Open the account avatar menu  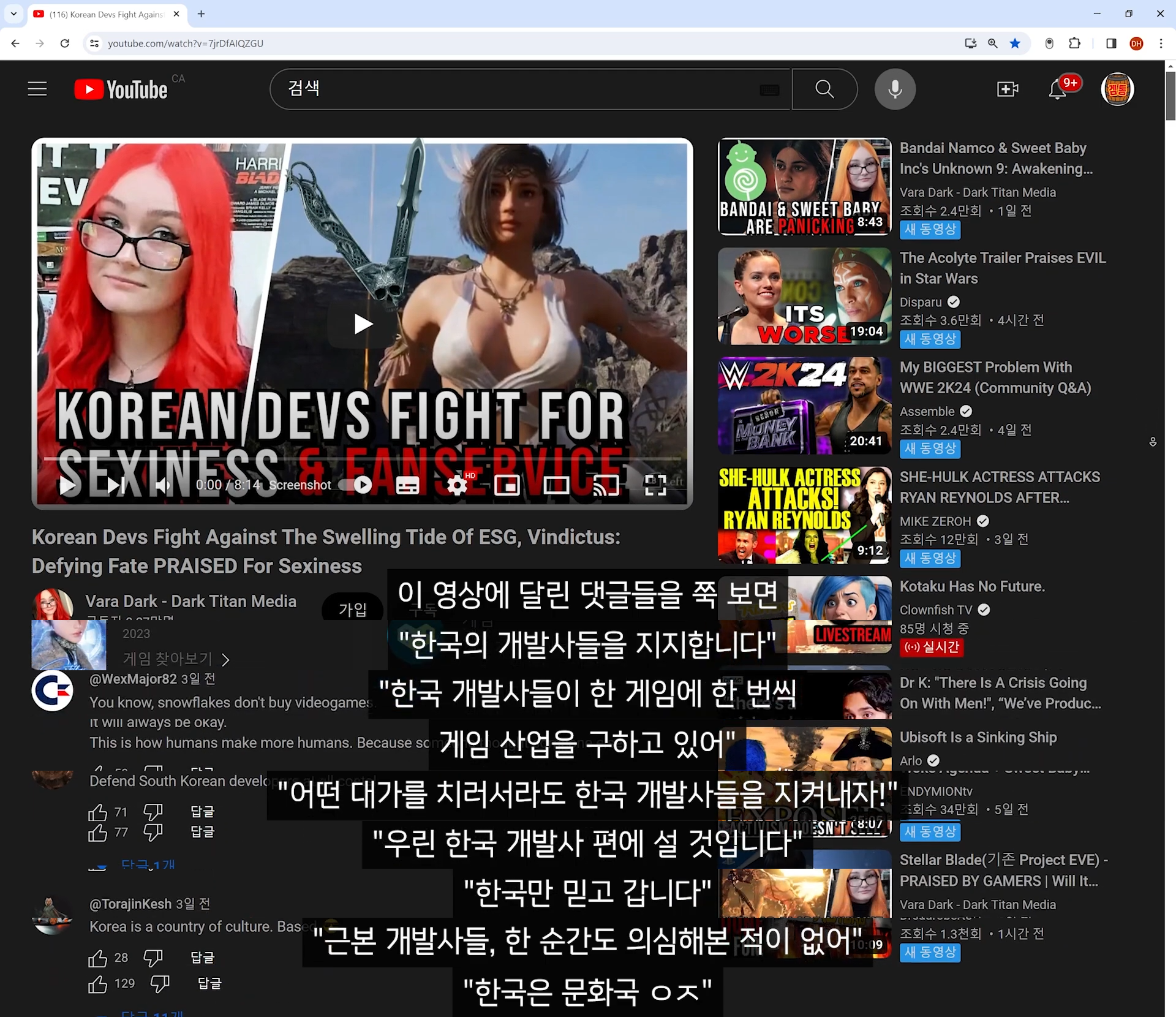pyautogui.click(x=1117, y=89)
